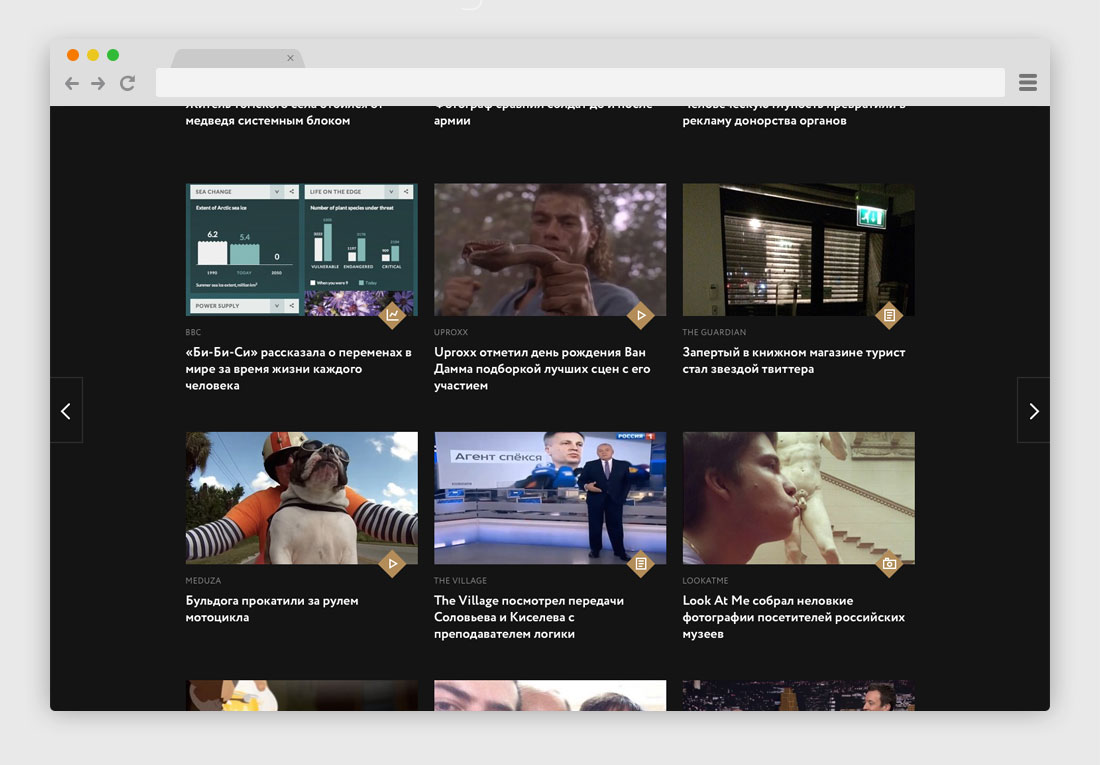Open headline Бульдога прокатили за рулем мотоцикла
The image size is (1100, 765).
click(x=272, y=608)
